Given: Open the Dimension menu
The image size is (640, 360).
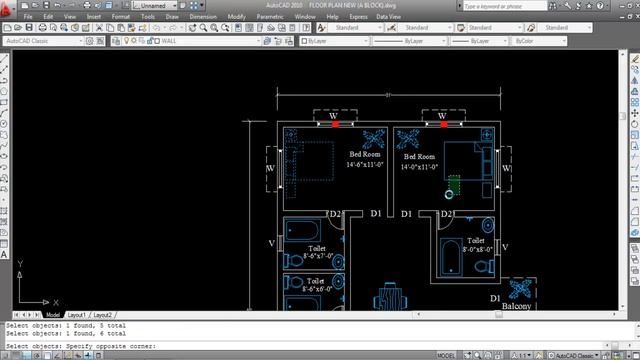Looking at the screenshot, I should pyautogui.click(x=203, y=17).
